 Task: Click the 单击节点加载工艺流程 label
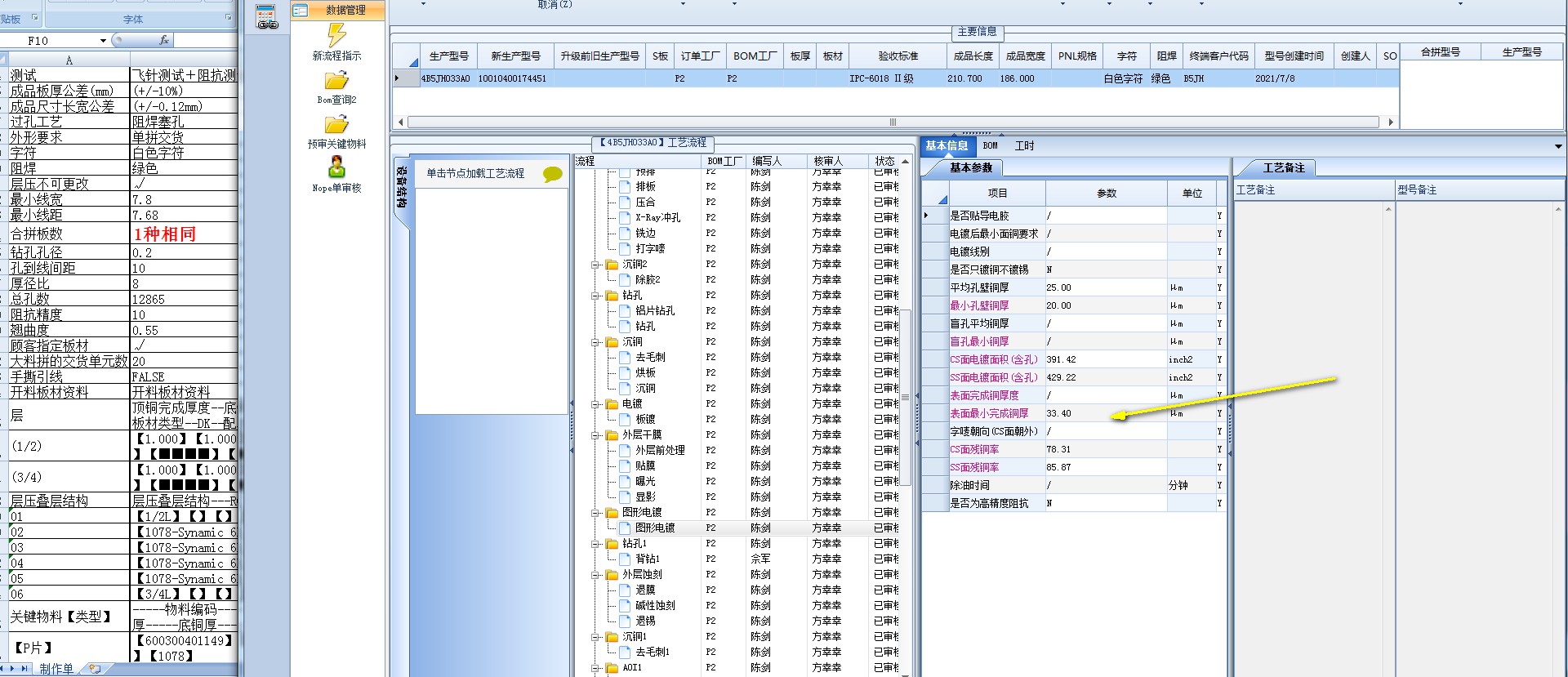[x=475, y=174]
